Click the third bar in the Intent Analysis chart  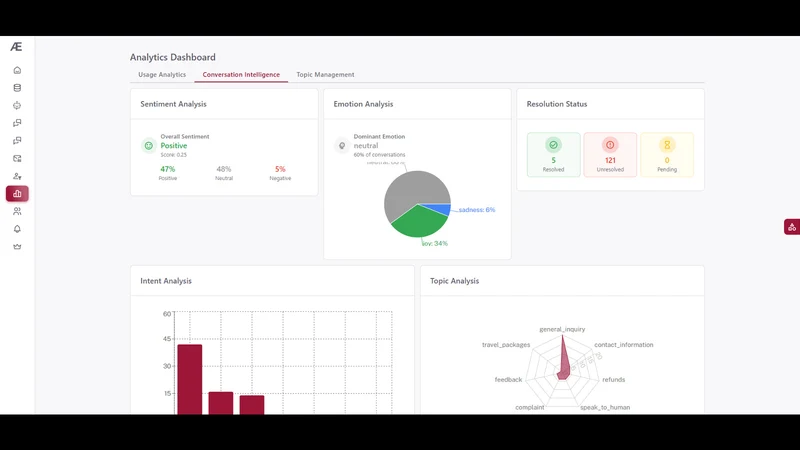[x=252, y=405]
